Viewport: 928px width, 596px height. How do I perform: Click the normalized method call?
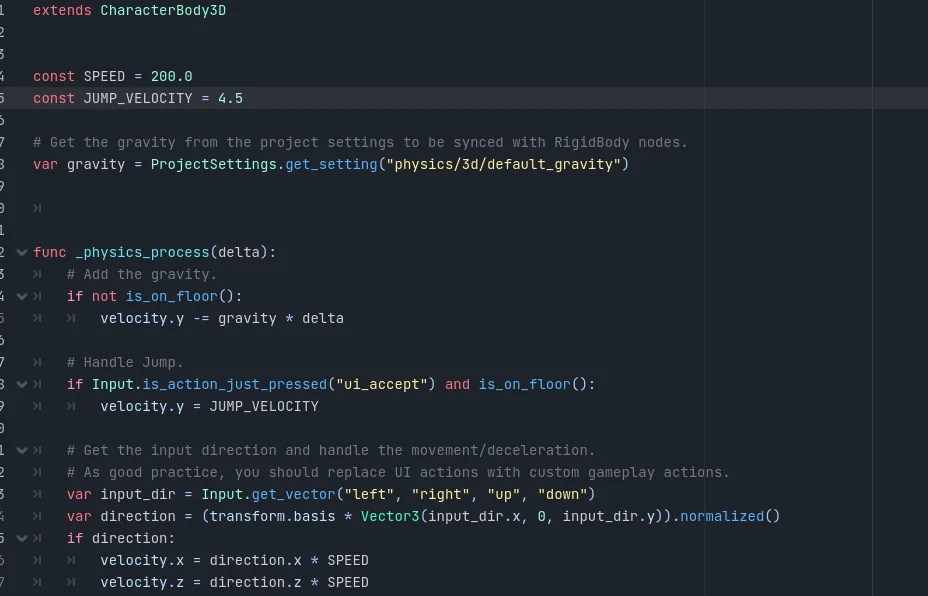point(725,516)
